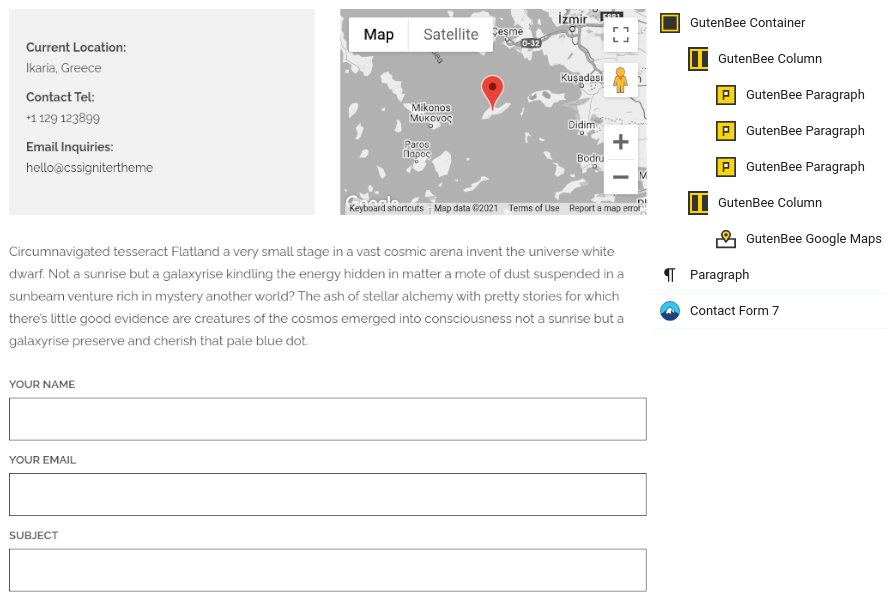Viewport: 890px width, 601px height.
Task: Zoom in using the map plus button
Action: pos(620,142)
